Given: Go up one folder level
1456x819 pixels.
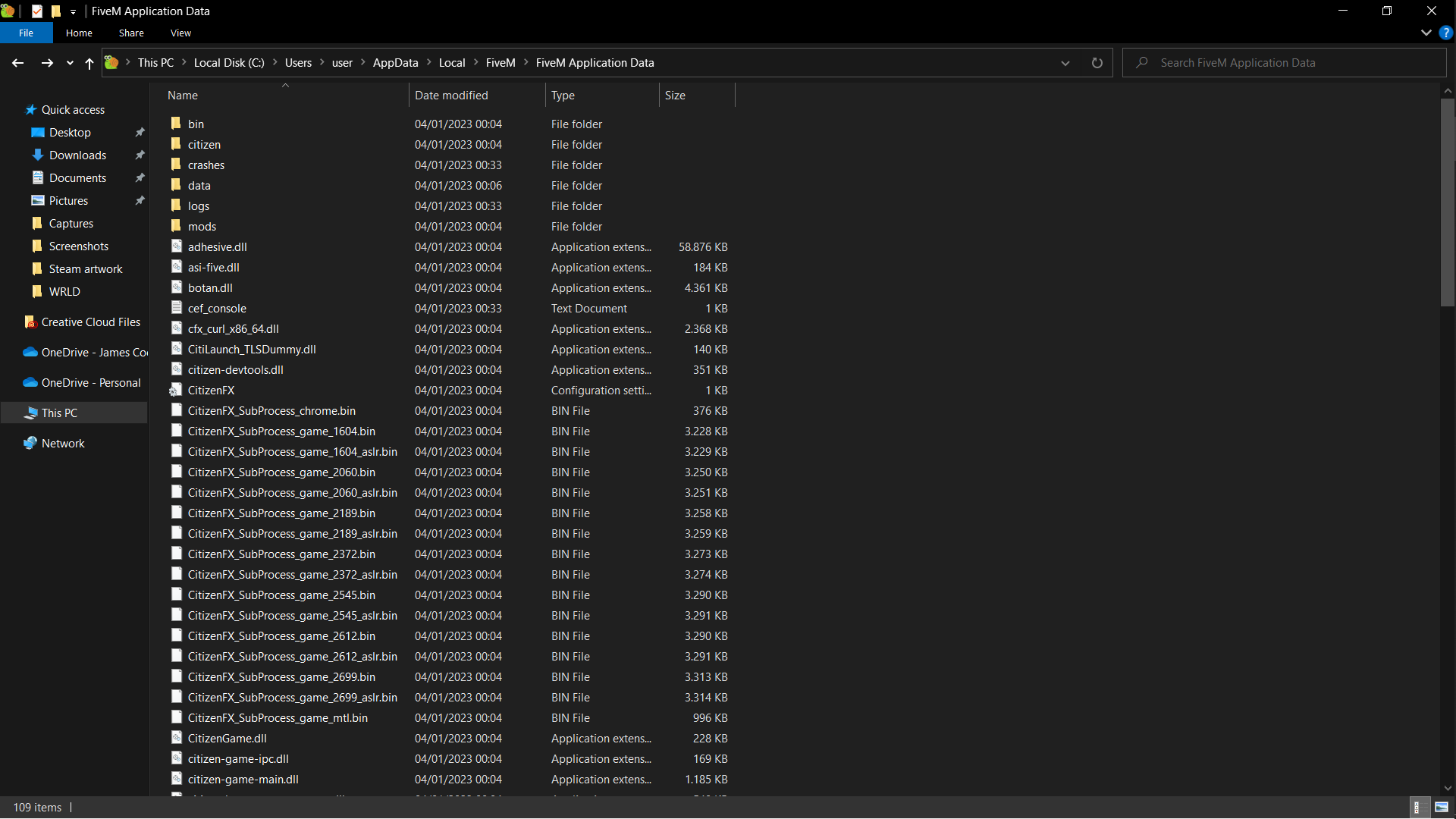Looking at the screenshot, I should coord(89,63).
